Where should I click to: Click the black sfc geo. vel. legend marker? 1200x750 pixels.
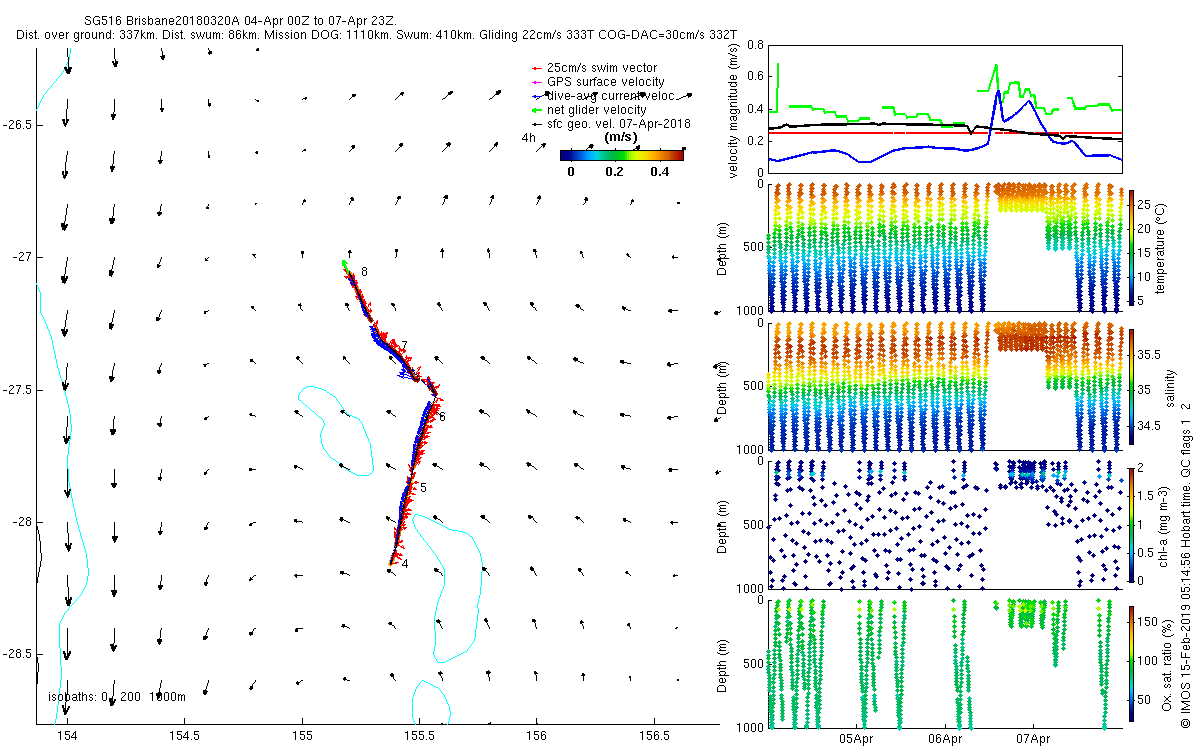tap(537, 124)
